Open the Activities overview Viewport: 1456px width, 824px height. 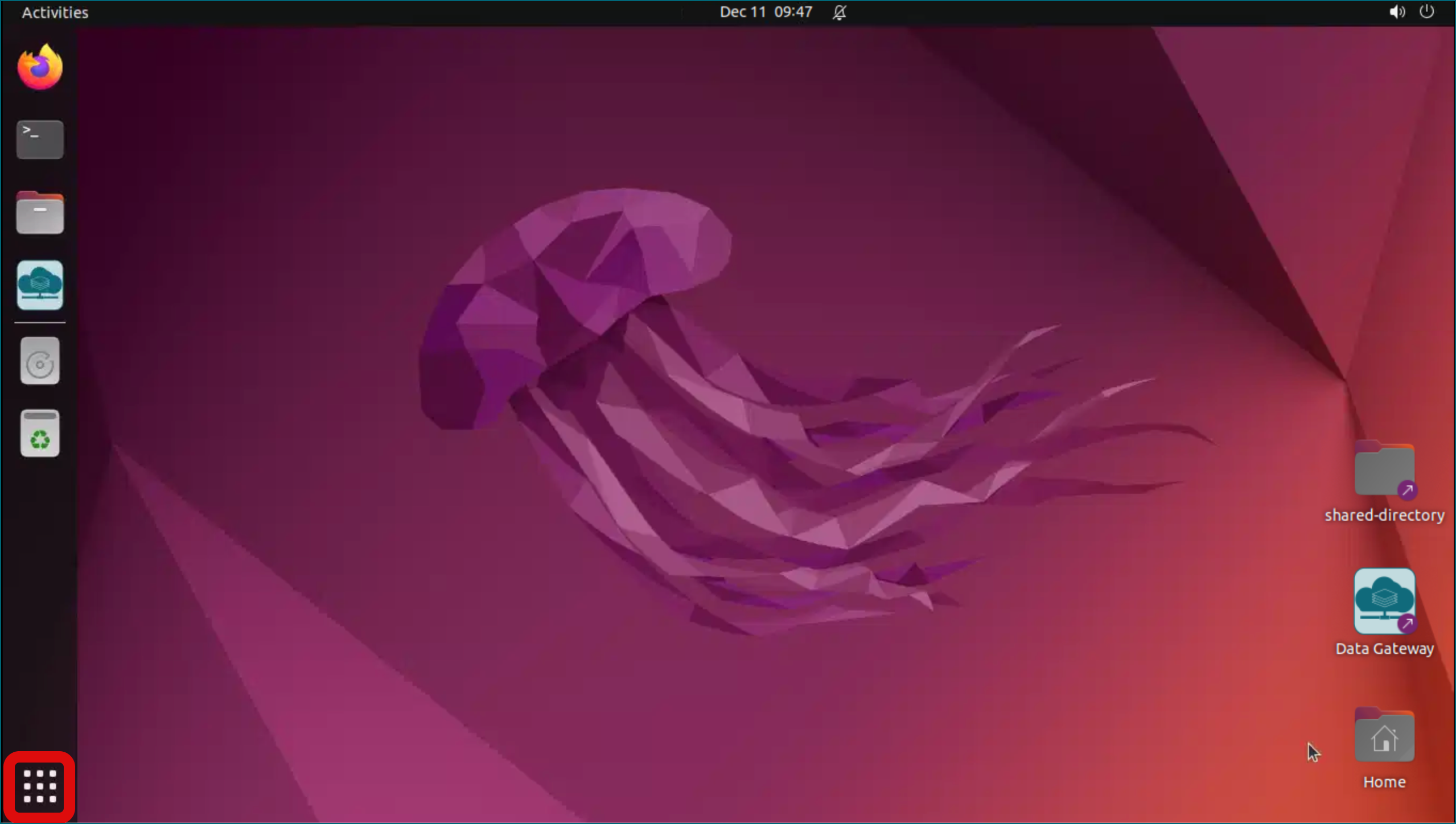(54, 12)
